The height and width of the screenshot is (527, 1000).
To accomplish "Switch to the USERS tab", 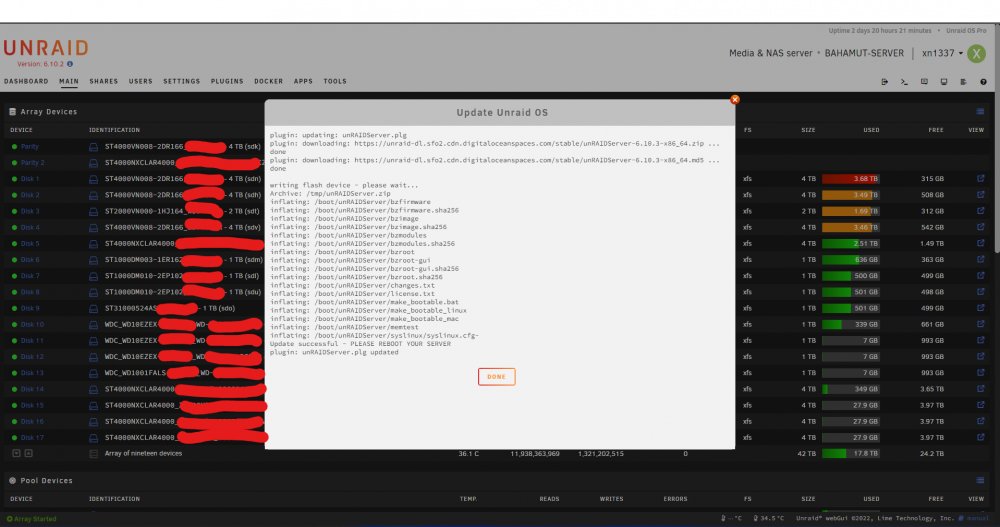I will [x=140, y=82].
